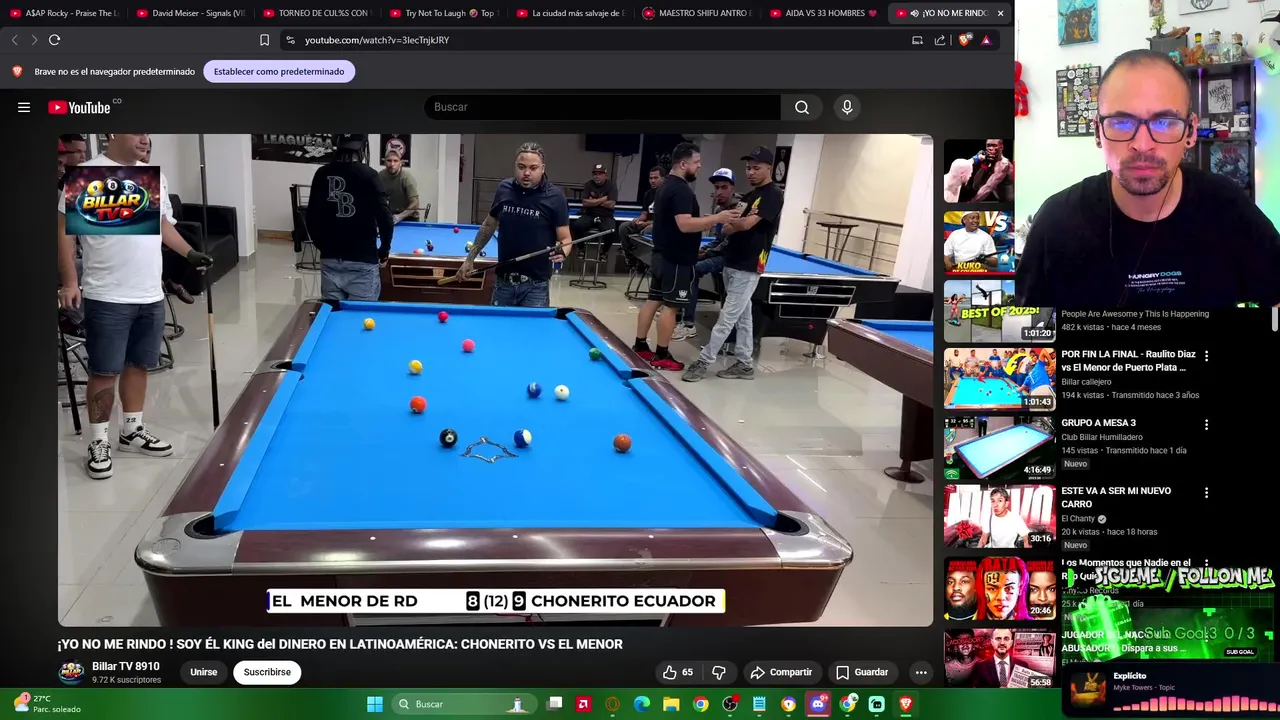Click the youtube.com address bar URL
This screenshot has width=1280, height=720.
click(x=377, y=40)
